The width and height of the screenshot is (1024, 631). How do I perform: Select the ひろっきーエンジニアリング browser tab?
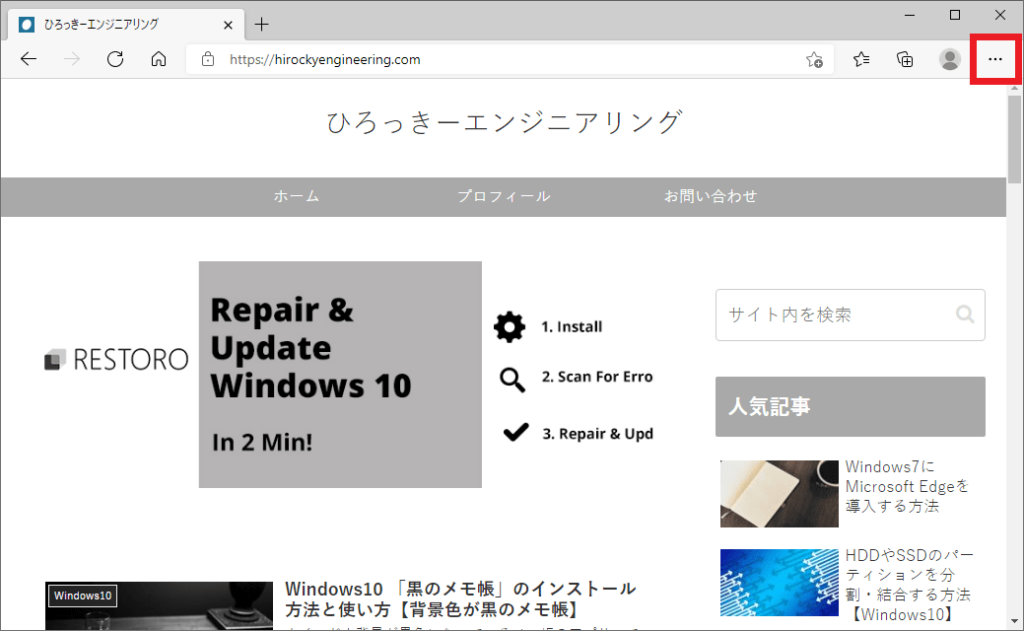pyautogui.click(x=126, y=25)
